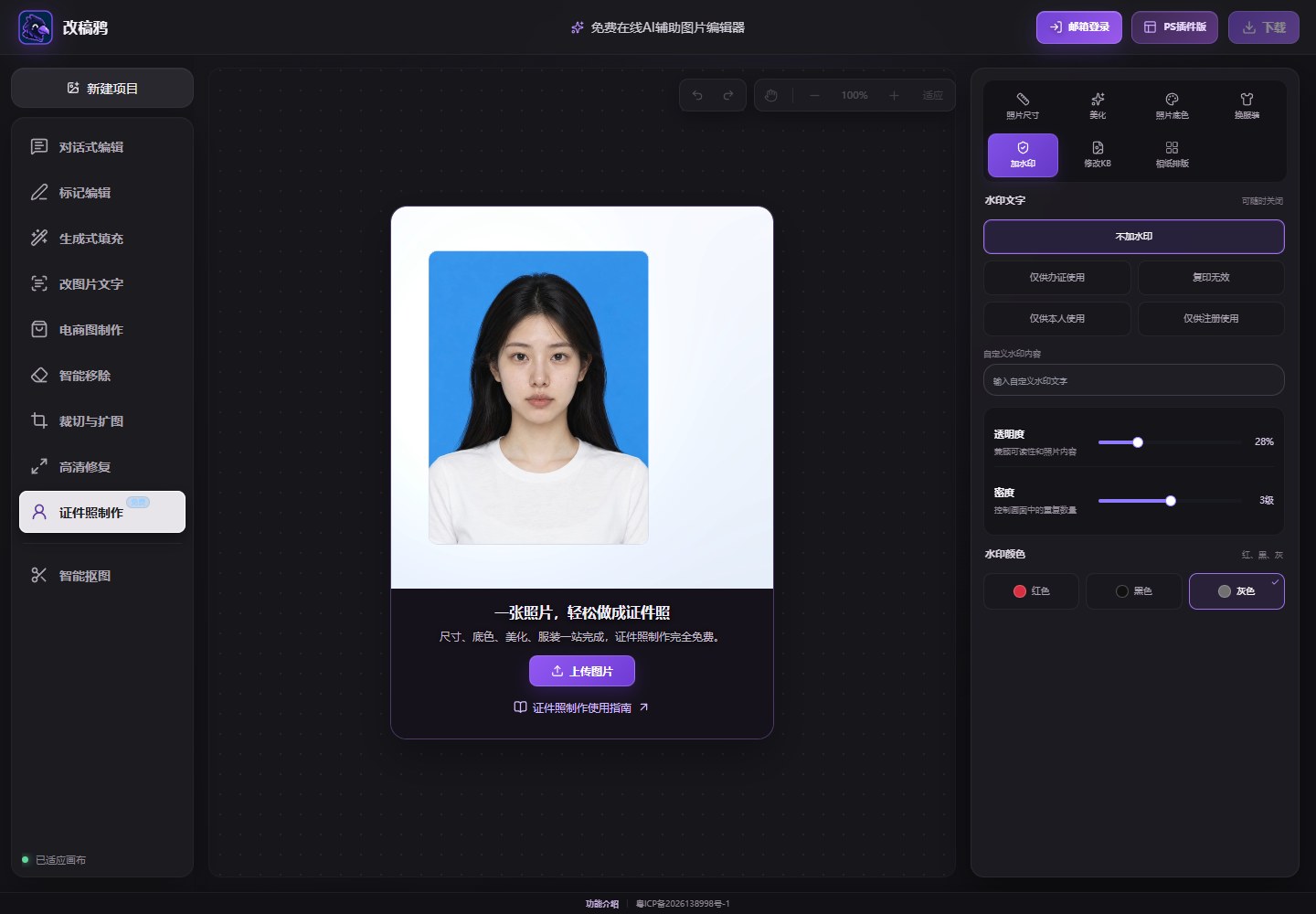Open 生成式填充 from the sidebar
This screenshot has height=914, width=1316.
click(x=102, y=238)
